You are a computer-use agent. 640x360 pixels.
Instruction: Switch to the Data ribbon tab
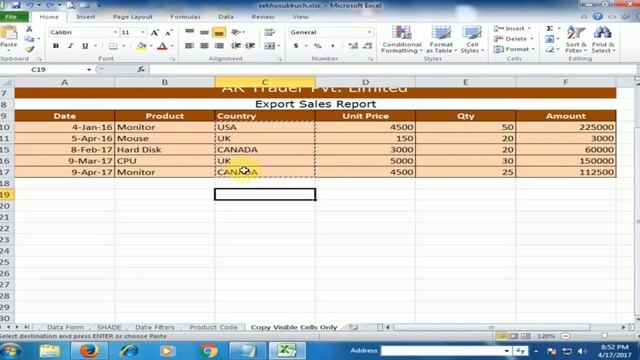pos(226,17)
